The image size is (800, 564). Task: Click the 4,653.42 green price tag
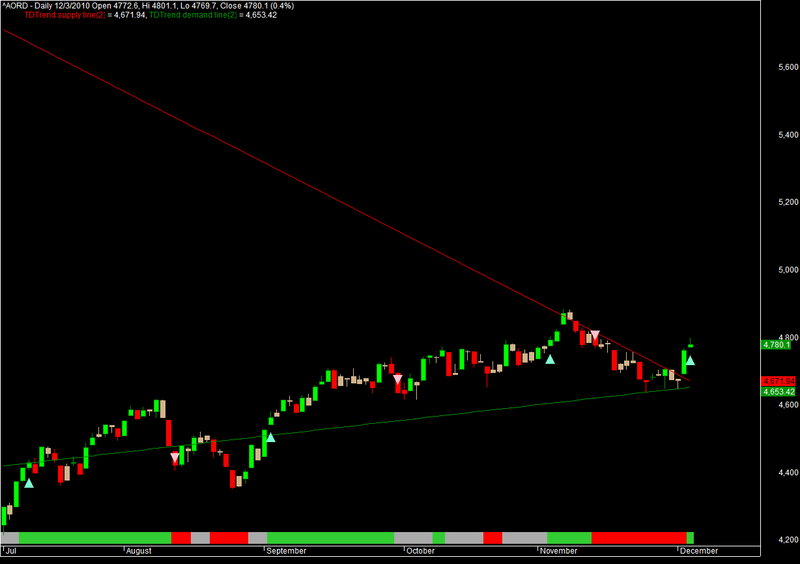pos(779,392)
